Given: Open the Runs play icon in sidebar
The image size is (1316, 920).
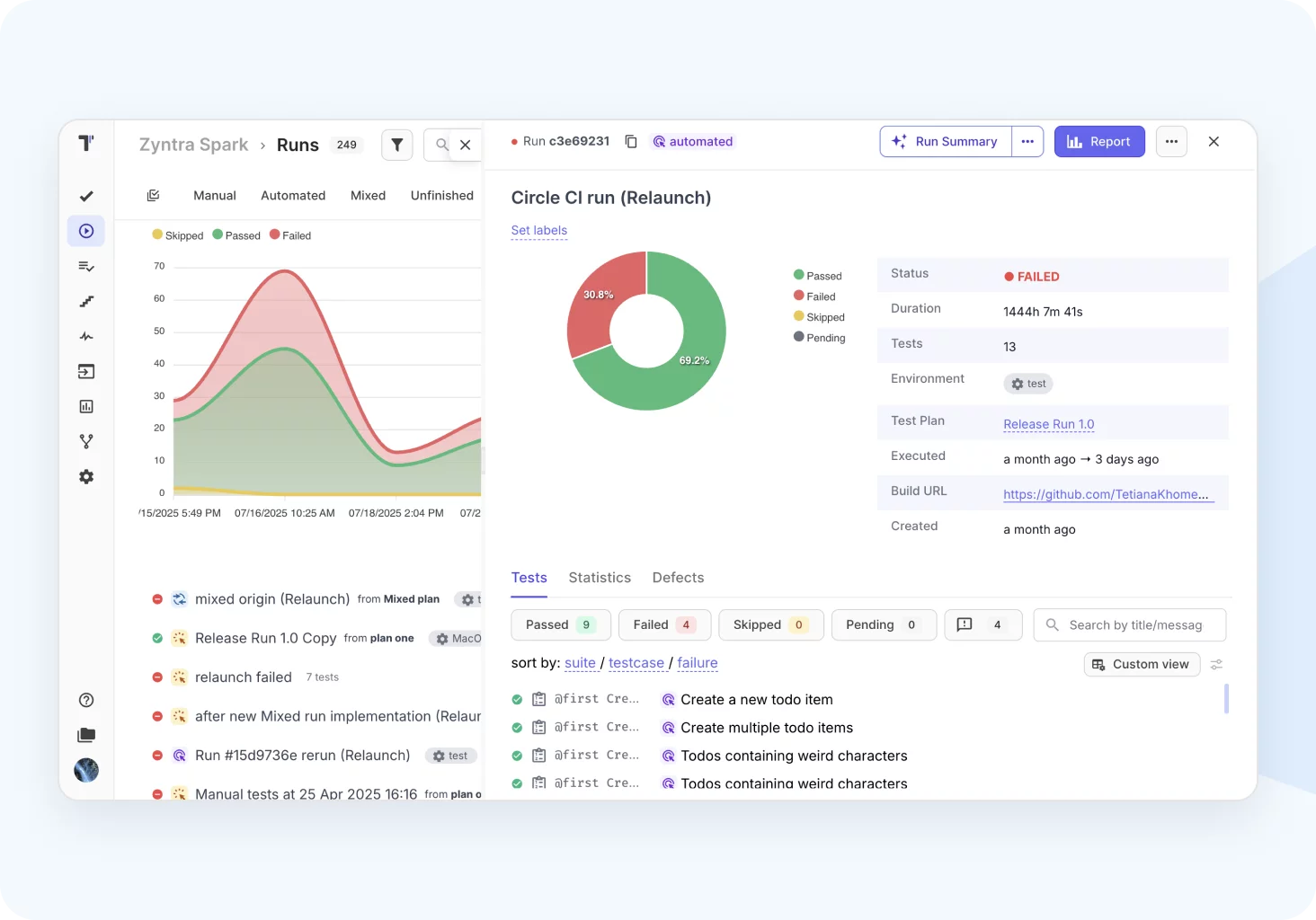Looking at the screenshot, I should pyautogui.click(x=86, y=231).
